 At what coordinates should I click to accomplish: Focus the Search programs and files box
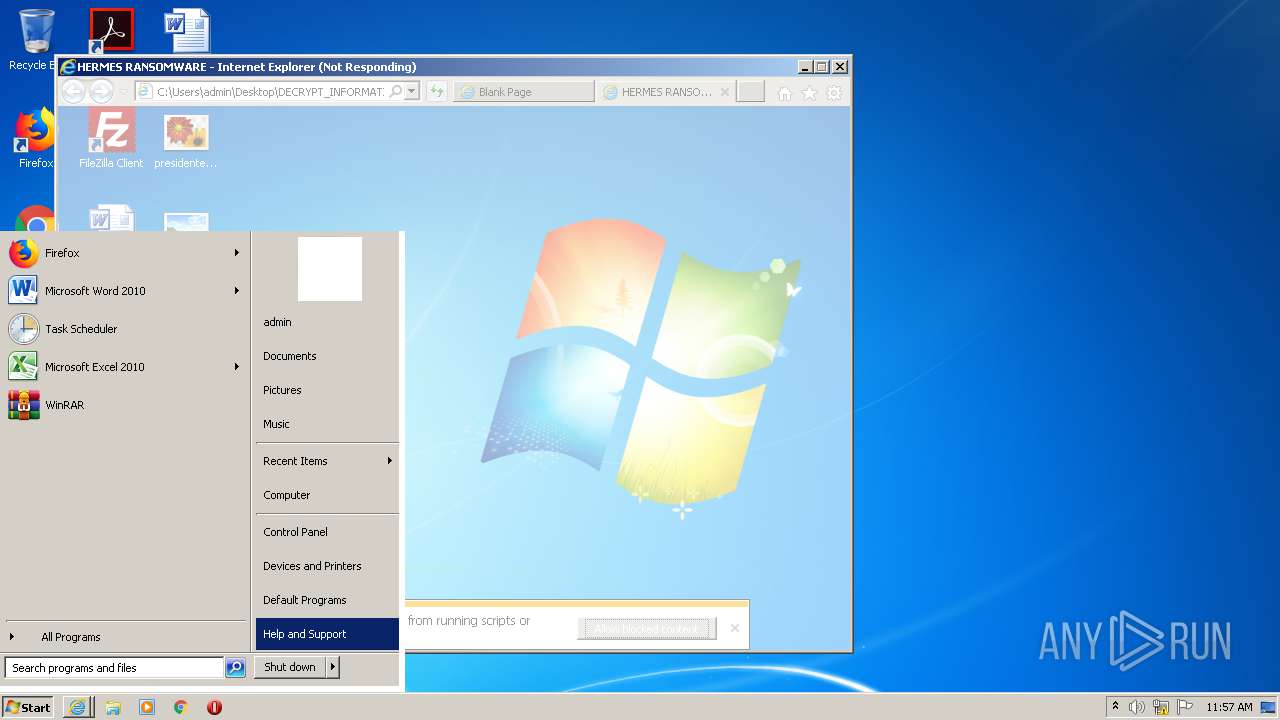114,668
